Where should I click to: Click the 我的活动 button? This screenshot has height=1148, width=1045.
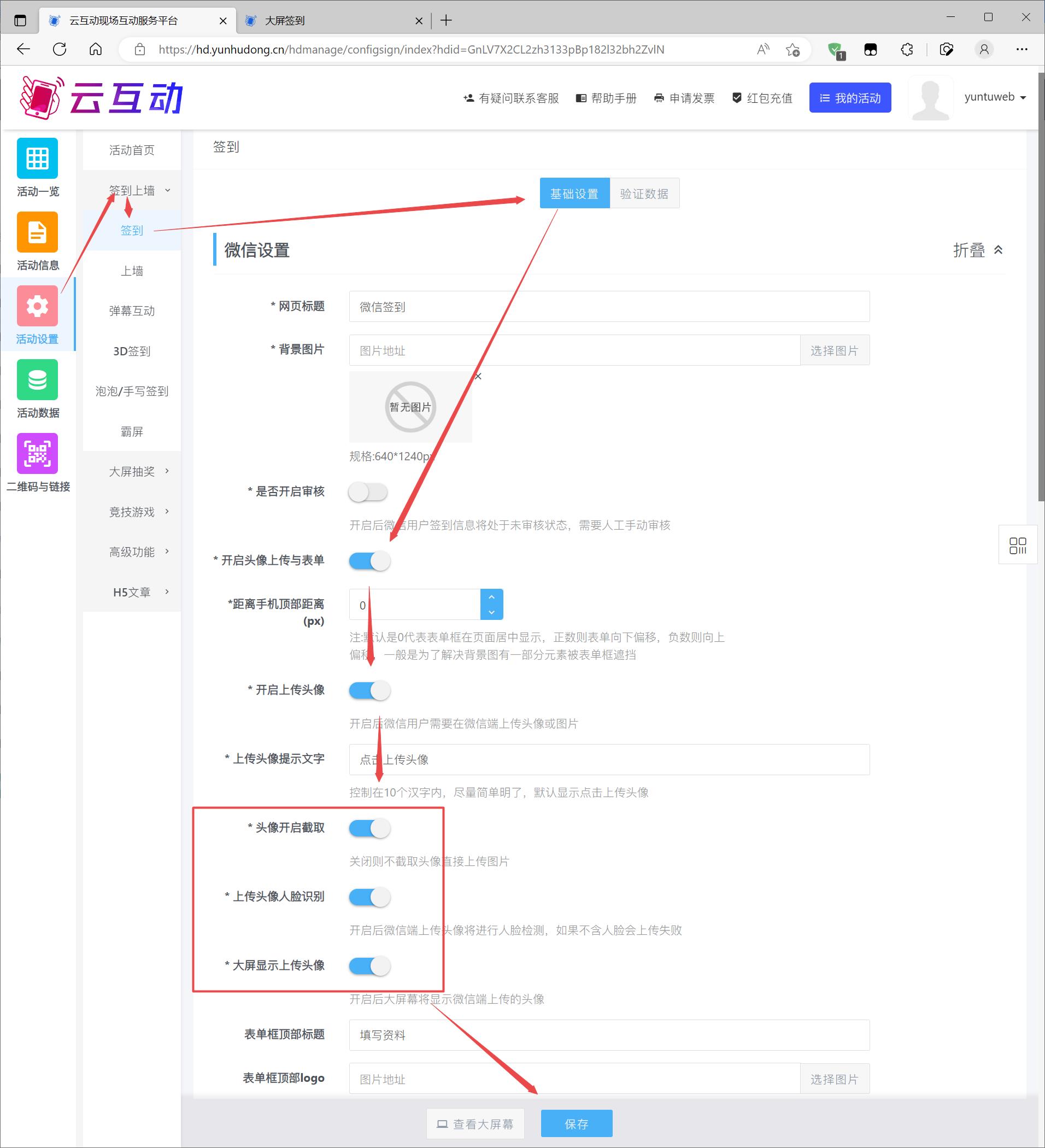849,98
